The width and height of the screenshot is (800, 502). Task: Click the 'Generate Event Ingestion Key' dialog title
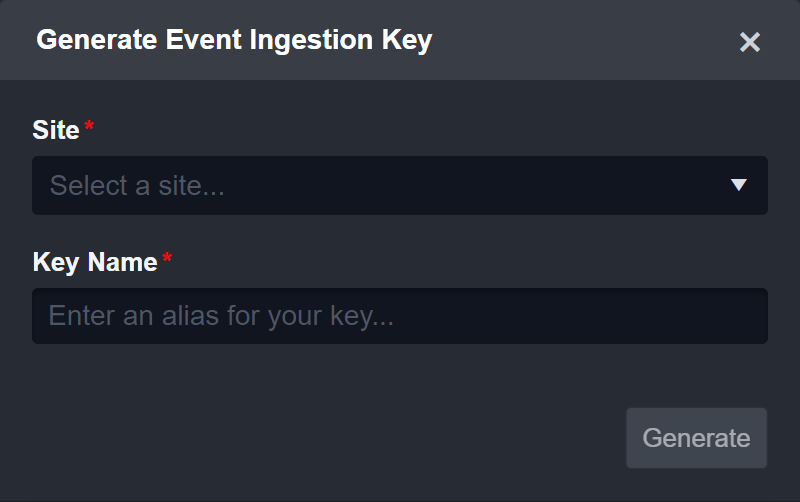234,41
